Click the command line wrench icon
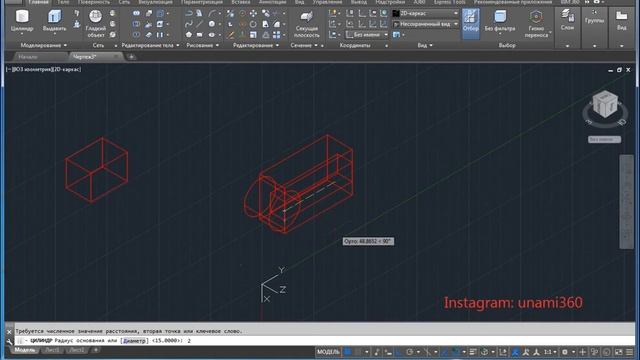 click(x=9, y=341)
